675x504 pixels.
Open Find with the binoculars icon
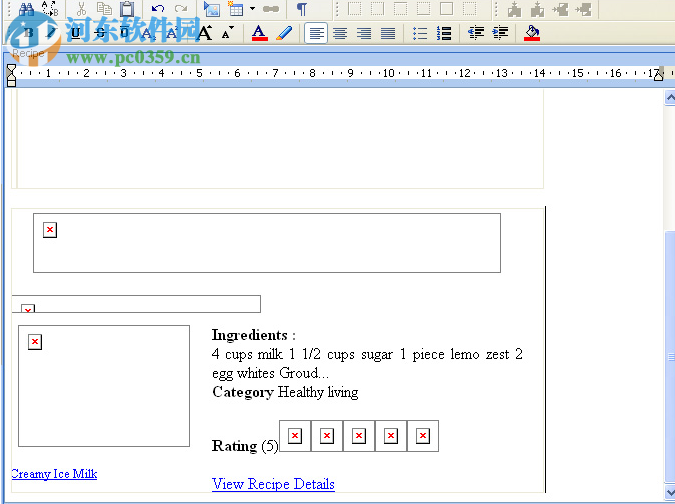pos(27,9)
